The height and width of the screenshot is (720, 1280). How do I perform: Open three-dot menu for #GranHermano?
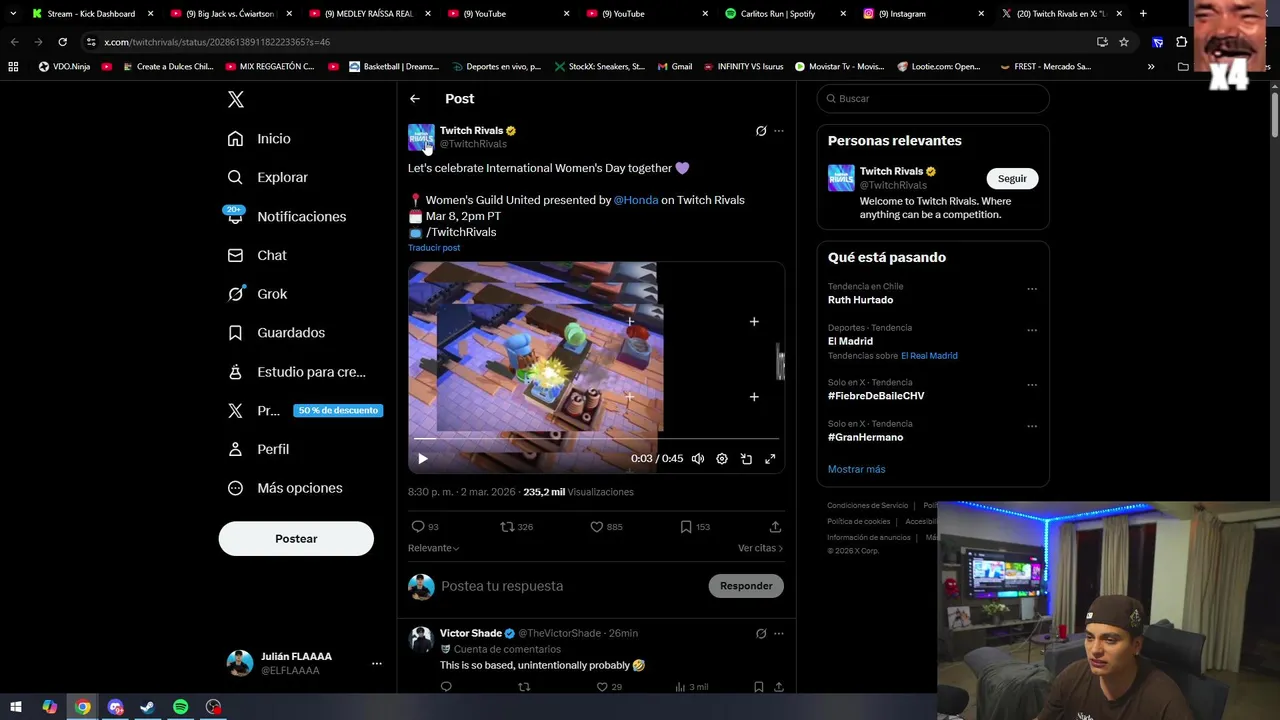[1032, 426]
